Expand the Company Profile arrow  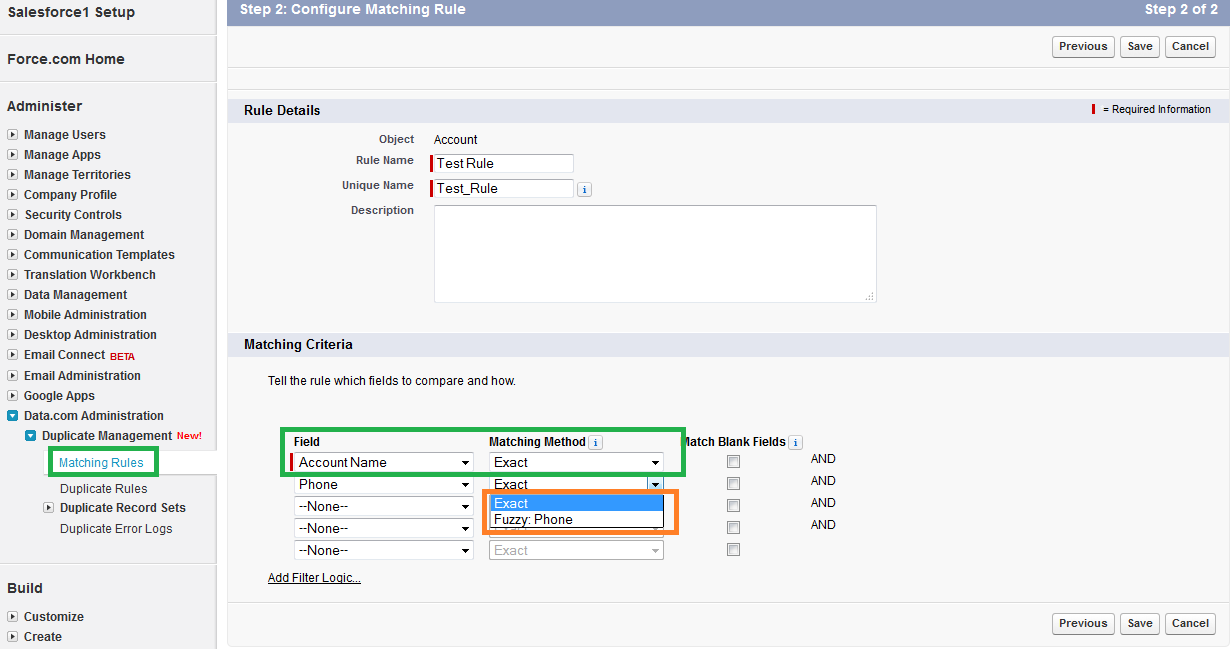(x=12, y=195)
